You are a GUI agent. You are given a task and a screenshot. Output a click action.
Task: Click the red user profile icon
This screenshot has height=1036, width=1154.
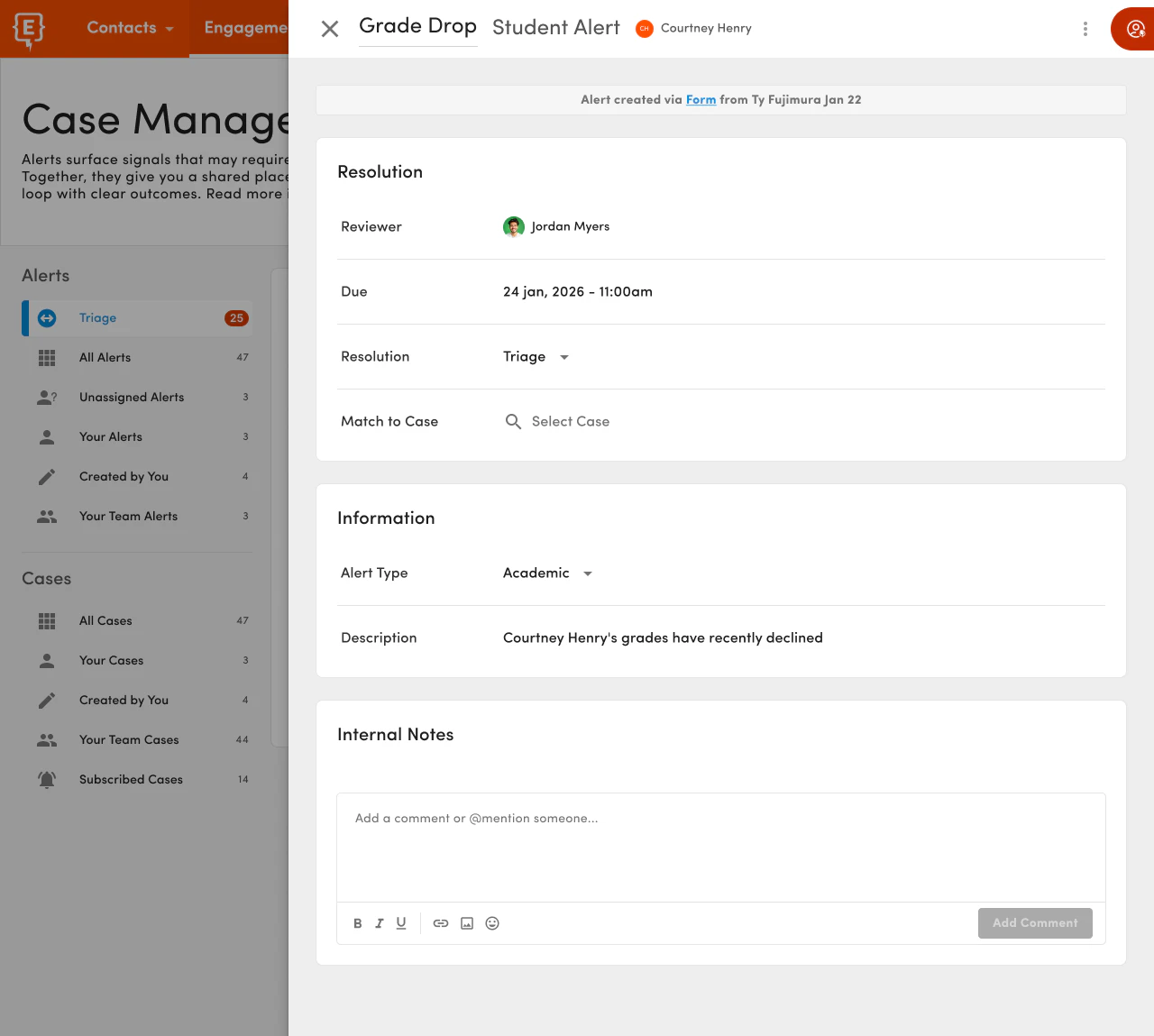tap(1135, 30)
